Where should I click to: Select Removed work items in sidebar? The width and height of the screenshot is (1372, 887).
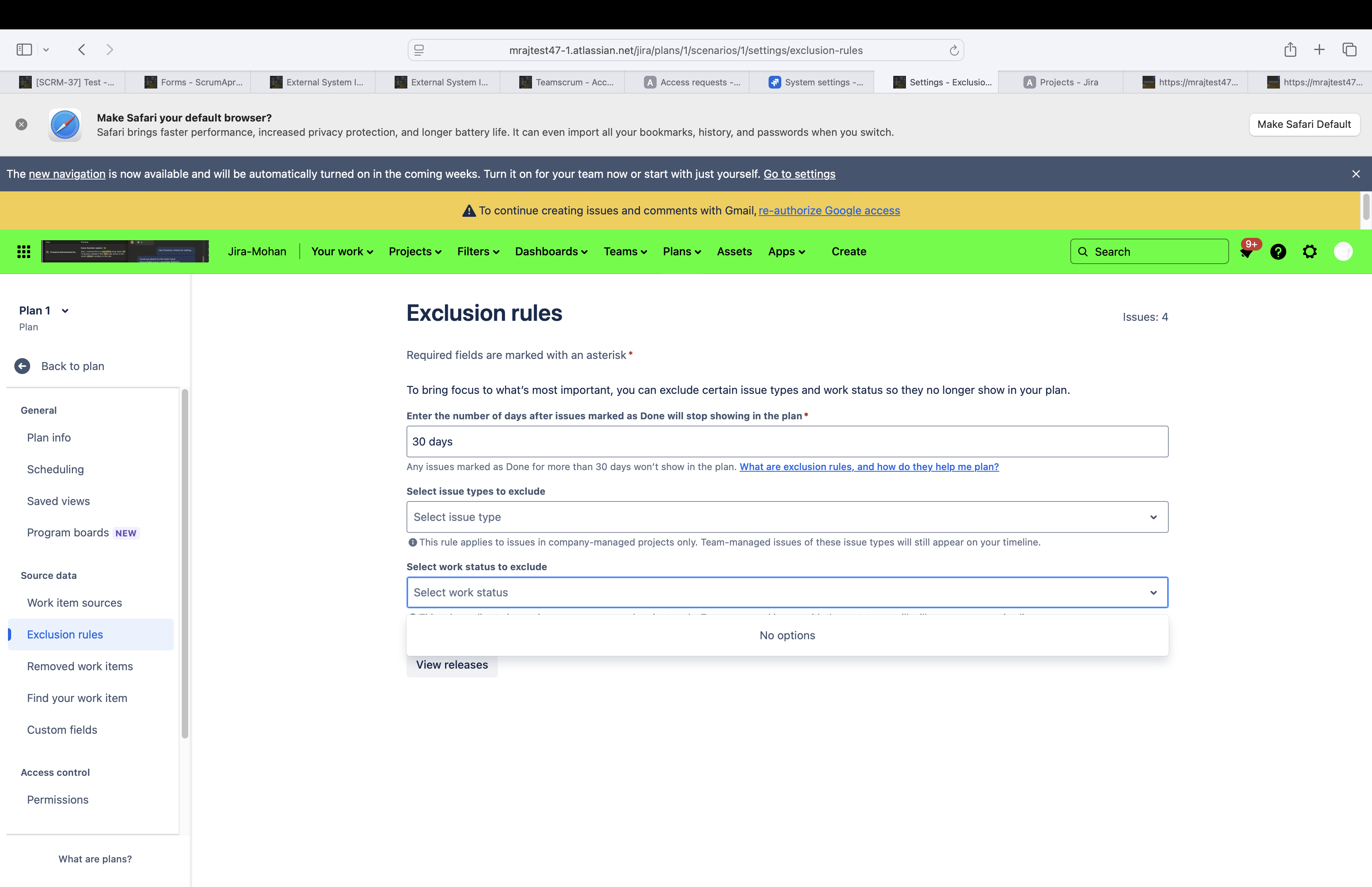click(x=80, y=666)
